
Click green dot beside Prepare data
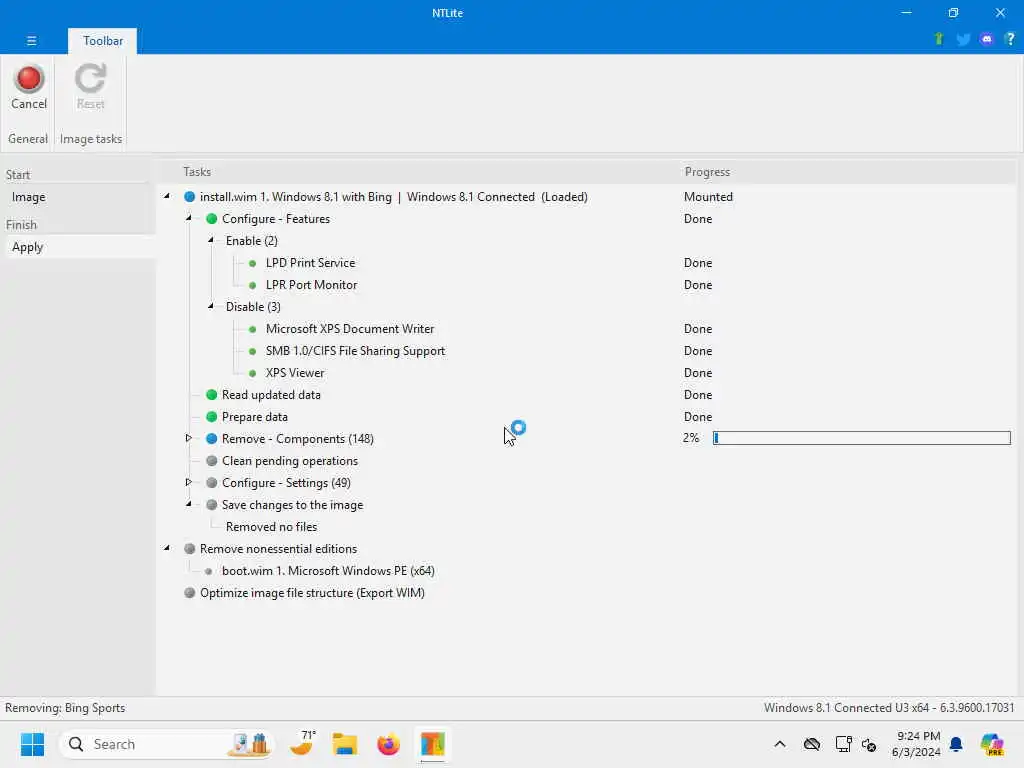[212, 417]
